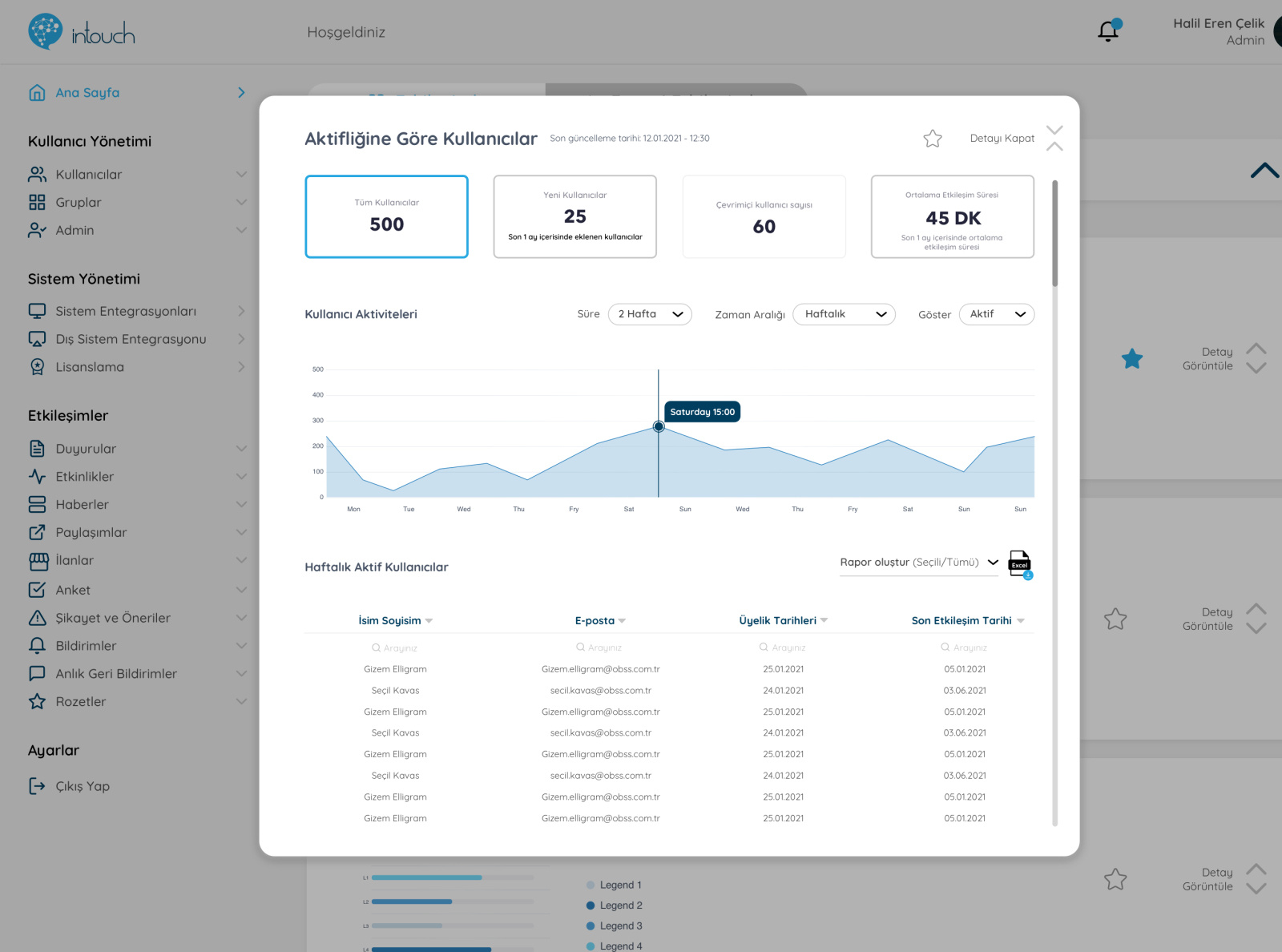Open the Duyurular announcements section

coord(86,449)
